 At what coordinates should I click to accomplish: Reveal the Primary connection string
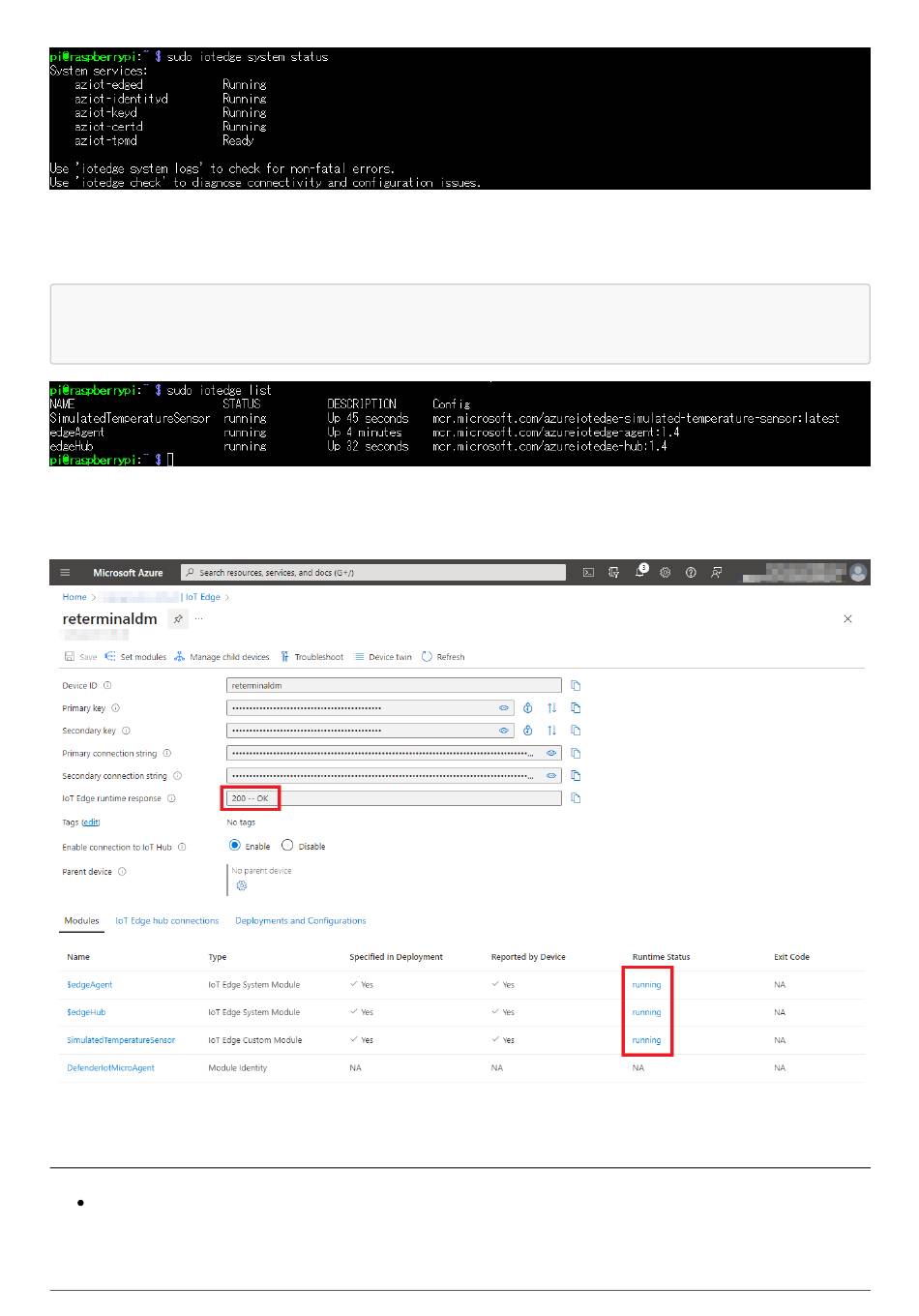coord(551,753)
